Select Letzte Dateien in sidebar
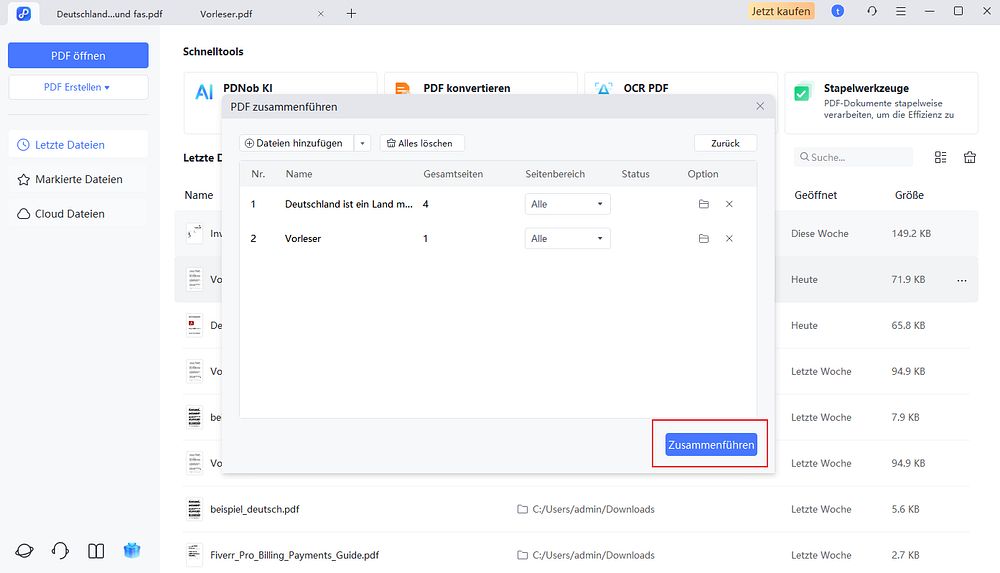 pos(78,145)
